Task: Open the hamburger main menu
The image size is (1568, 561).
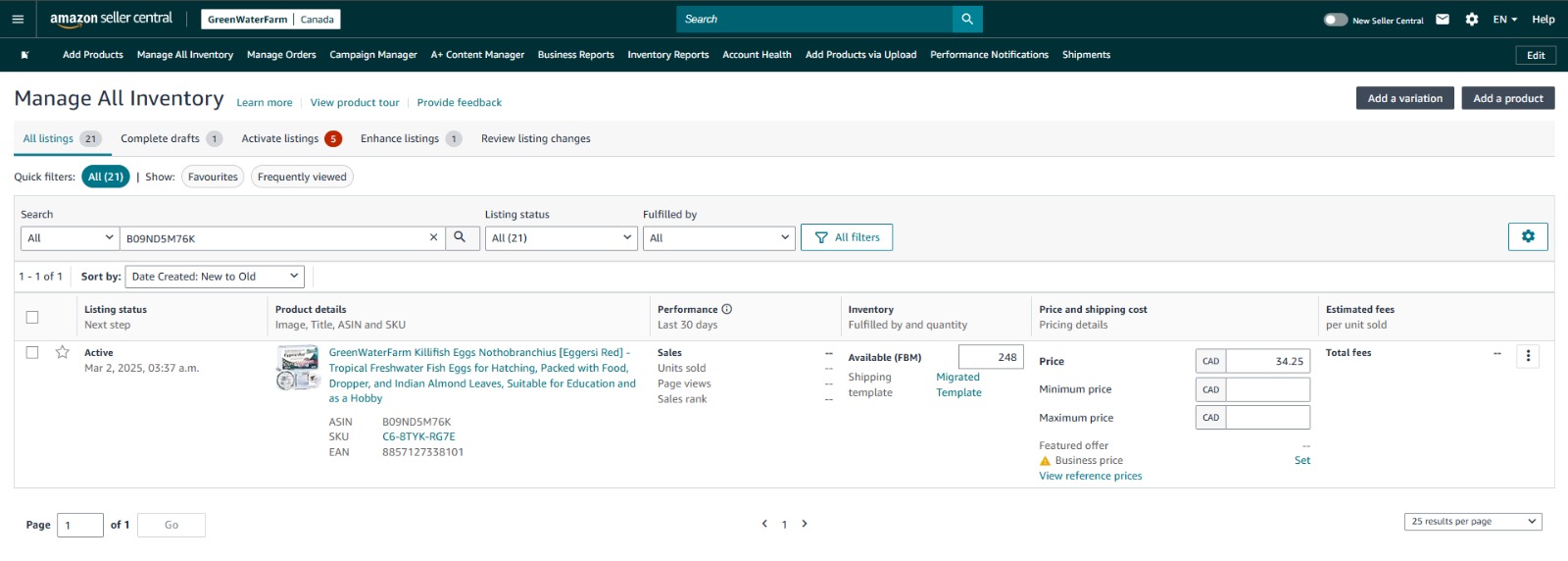Action: tap(18, 19)
